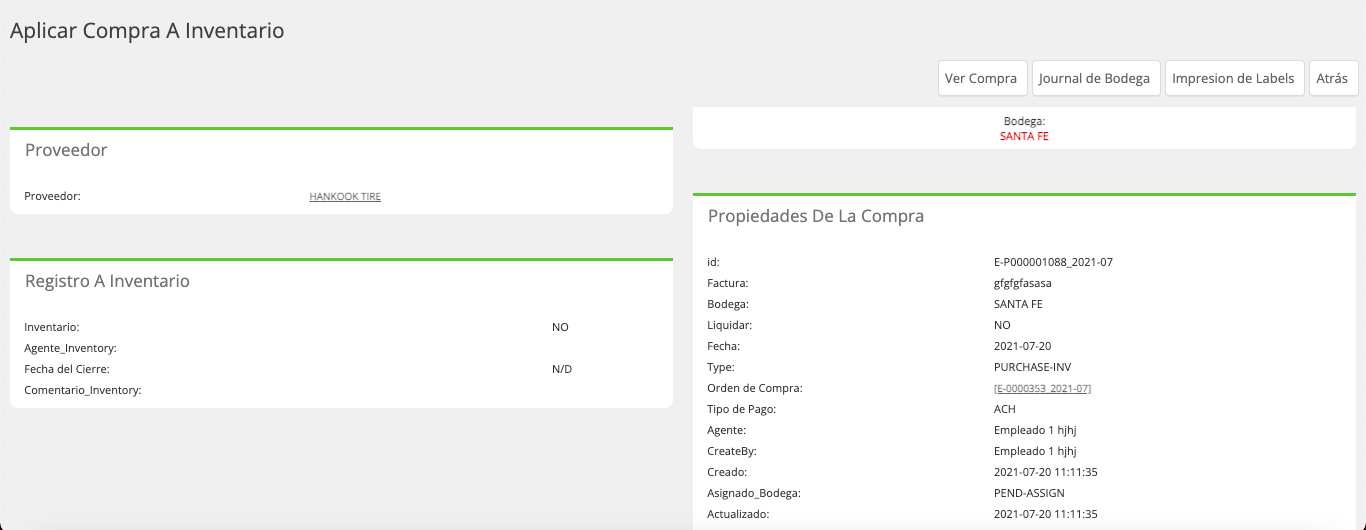The image size is (1366, 530).
Task: Click the Tipo de Pago value ACH
Action: (1004, 409)
